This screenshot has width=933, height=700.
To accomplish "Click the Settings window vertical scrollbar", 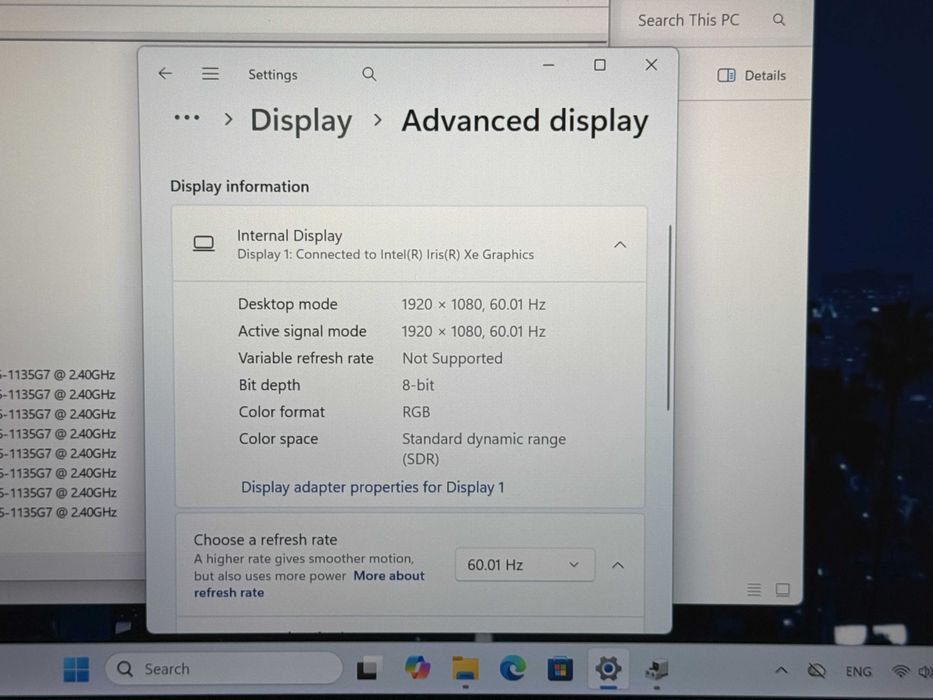I will 669,317.
